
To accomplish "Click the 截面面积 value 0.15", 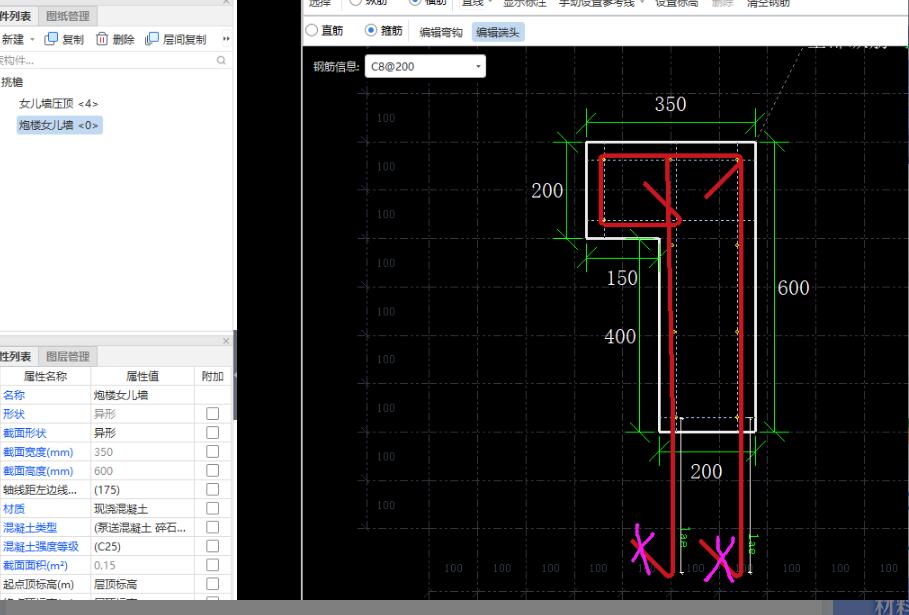I will point(143,565).
